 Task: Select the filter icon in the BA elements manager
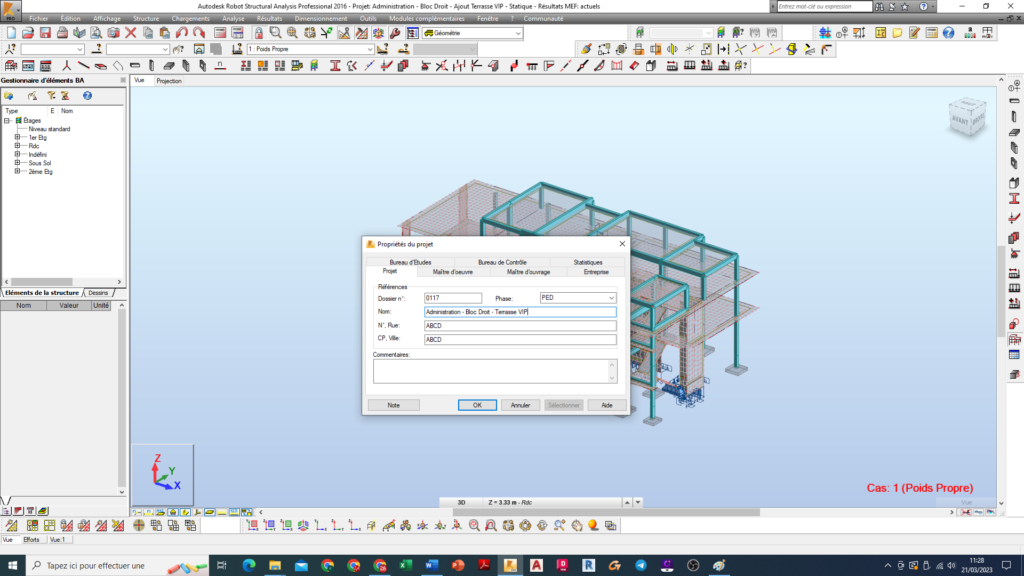pos(51,95)
